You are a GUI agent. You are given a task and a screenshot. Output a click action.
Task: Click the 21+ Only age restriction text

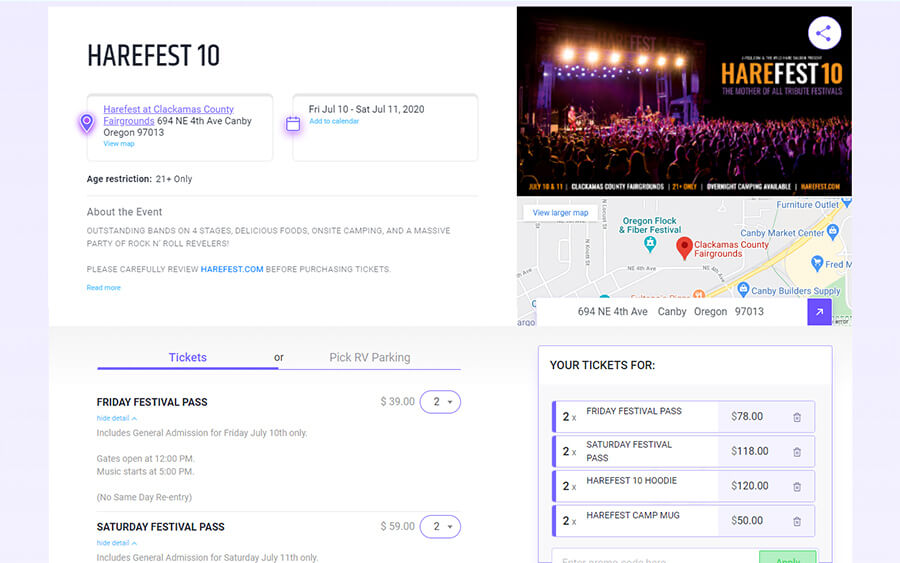pyautogui.click(x=174, y=179)
